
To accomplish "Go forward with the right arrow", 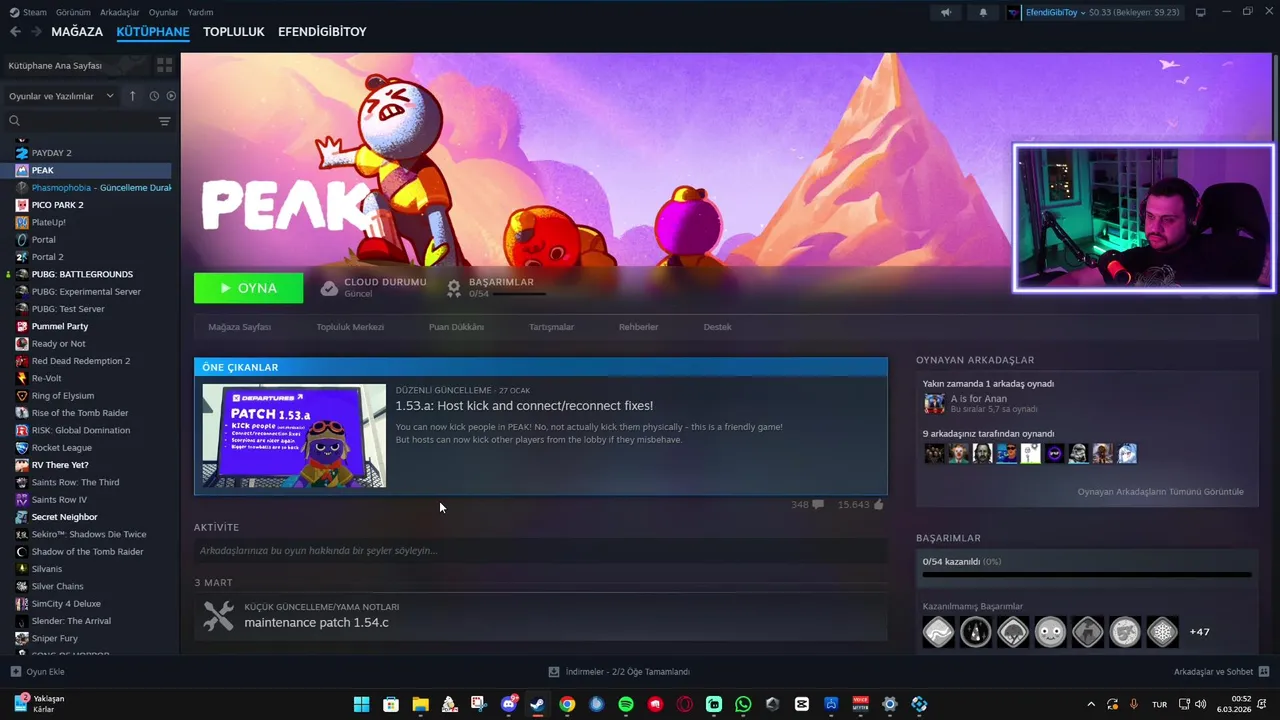I will [x=36, y=32].
